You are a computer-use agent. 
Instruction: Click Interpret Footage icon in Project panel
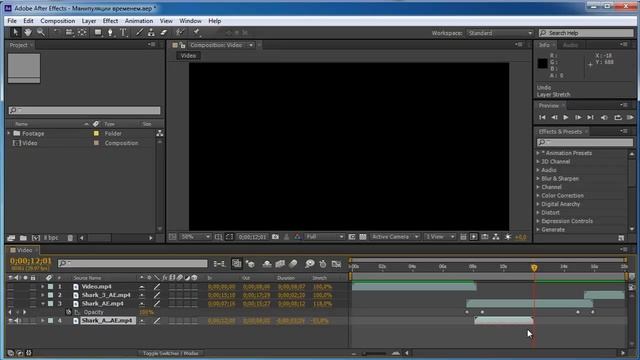(x=11, y=238)
